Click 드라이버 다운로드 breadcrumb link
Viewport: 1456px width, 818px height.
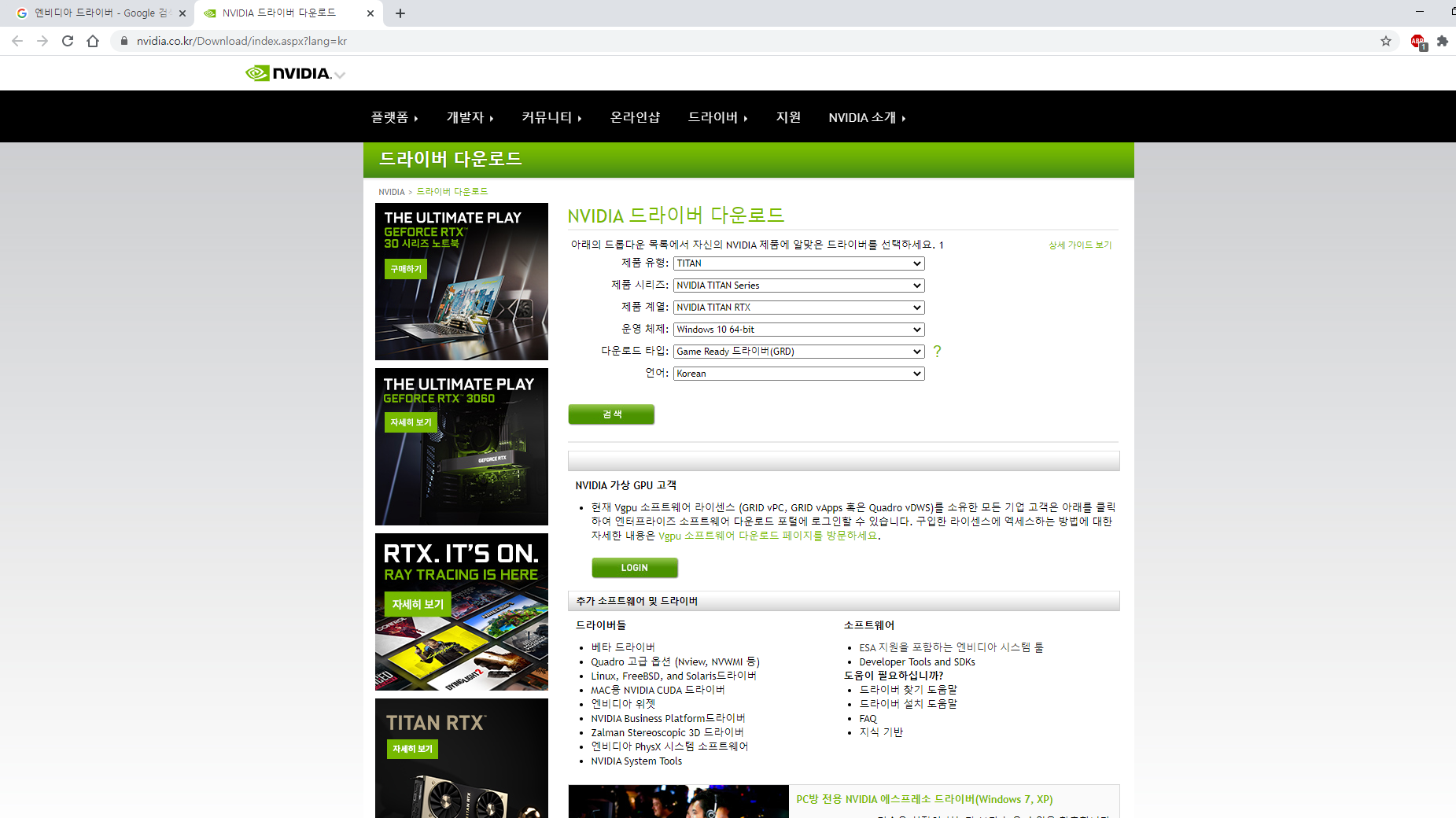(452, 192)
